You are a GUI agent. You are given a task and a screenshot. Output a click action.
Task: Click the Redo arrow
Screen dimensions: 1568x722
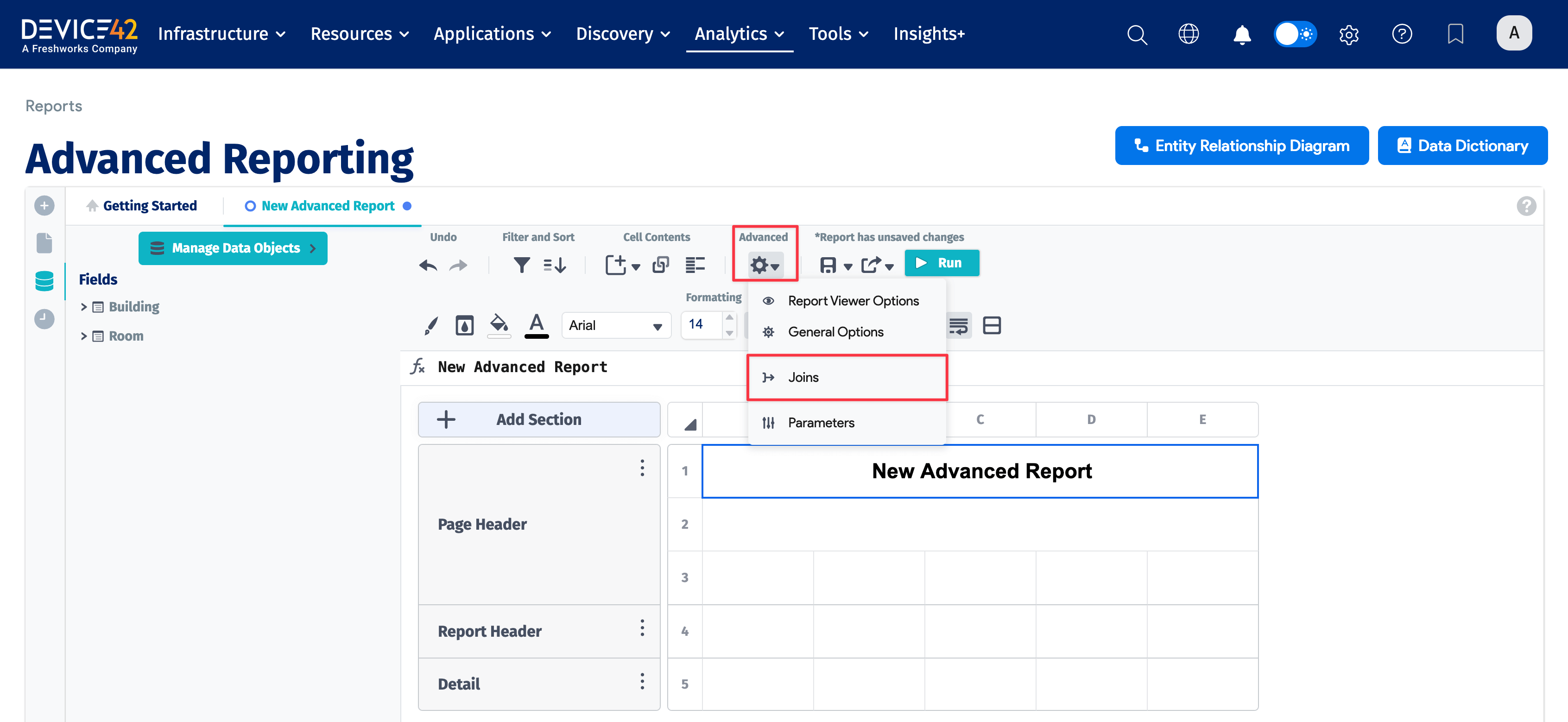[458, 265]
